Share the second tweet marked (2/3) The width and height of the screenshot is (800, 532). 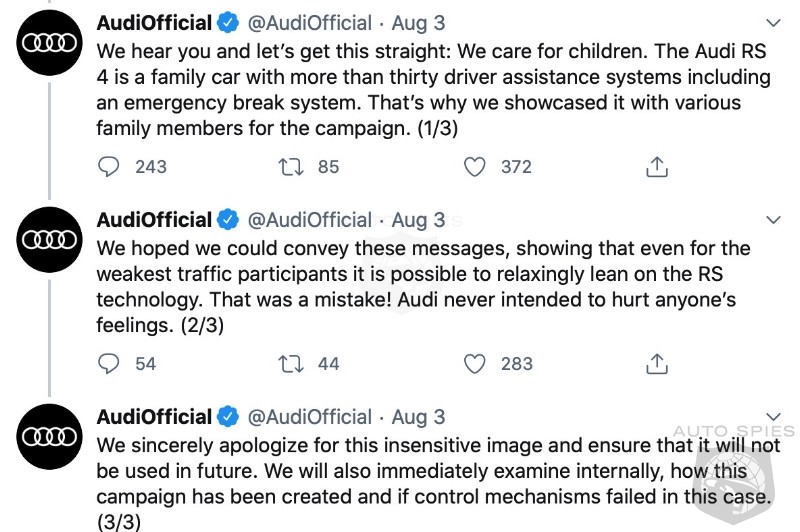pyautogui.click(x=657, y=363)
